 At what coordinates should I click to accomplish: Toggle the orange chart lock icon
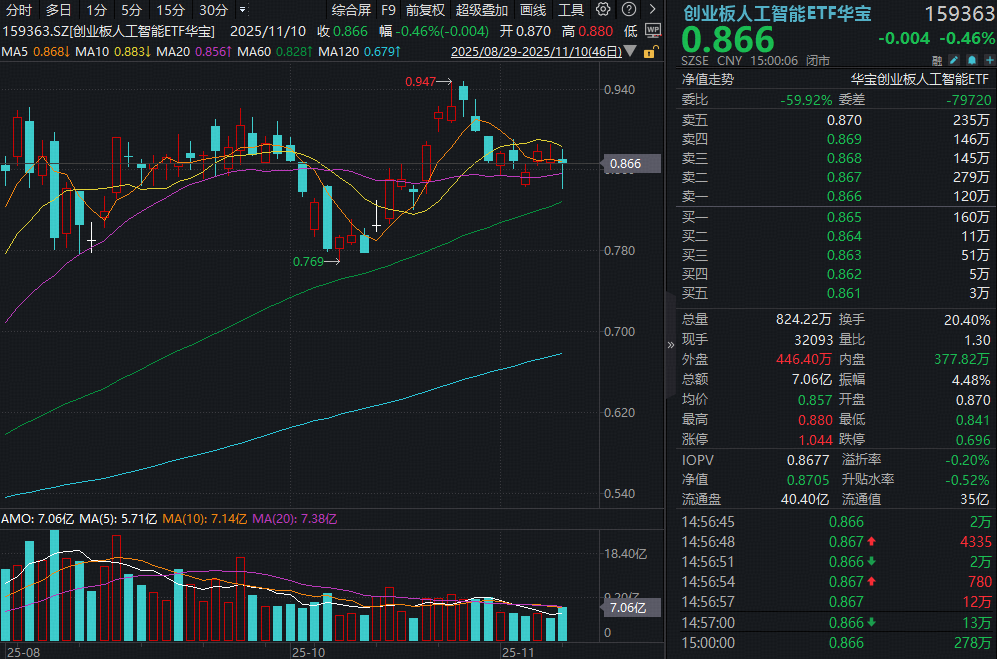pyautogui.click(x=652, y=51)
